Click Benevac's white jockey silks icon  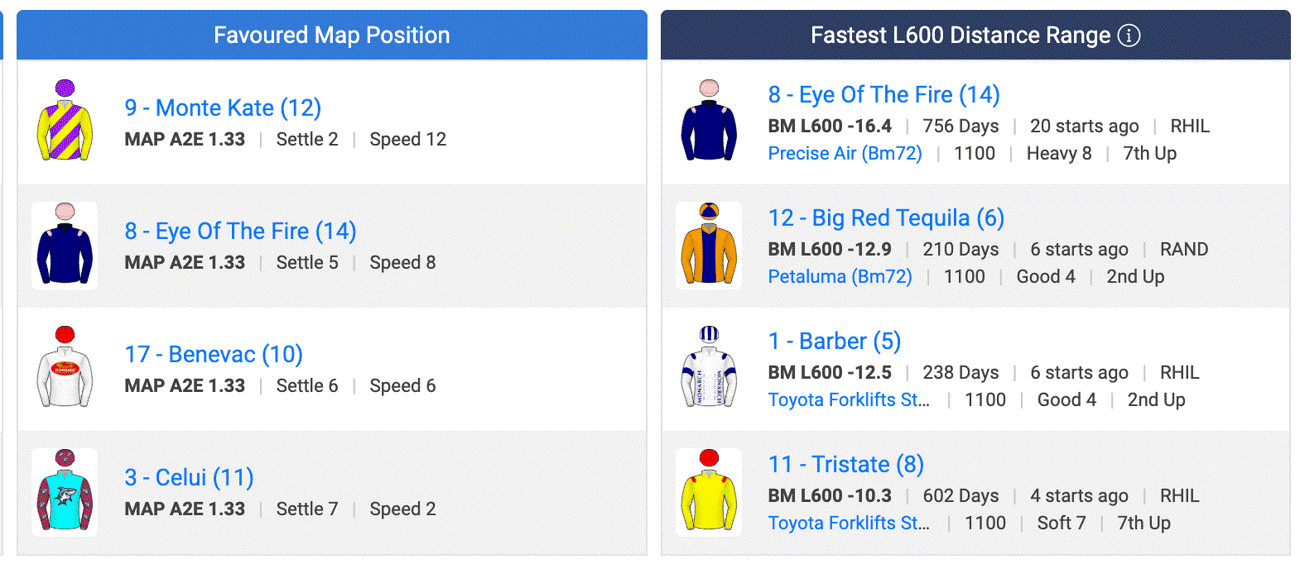65,368
